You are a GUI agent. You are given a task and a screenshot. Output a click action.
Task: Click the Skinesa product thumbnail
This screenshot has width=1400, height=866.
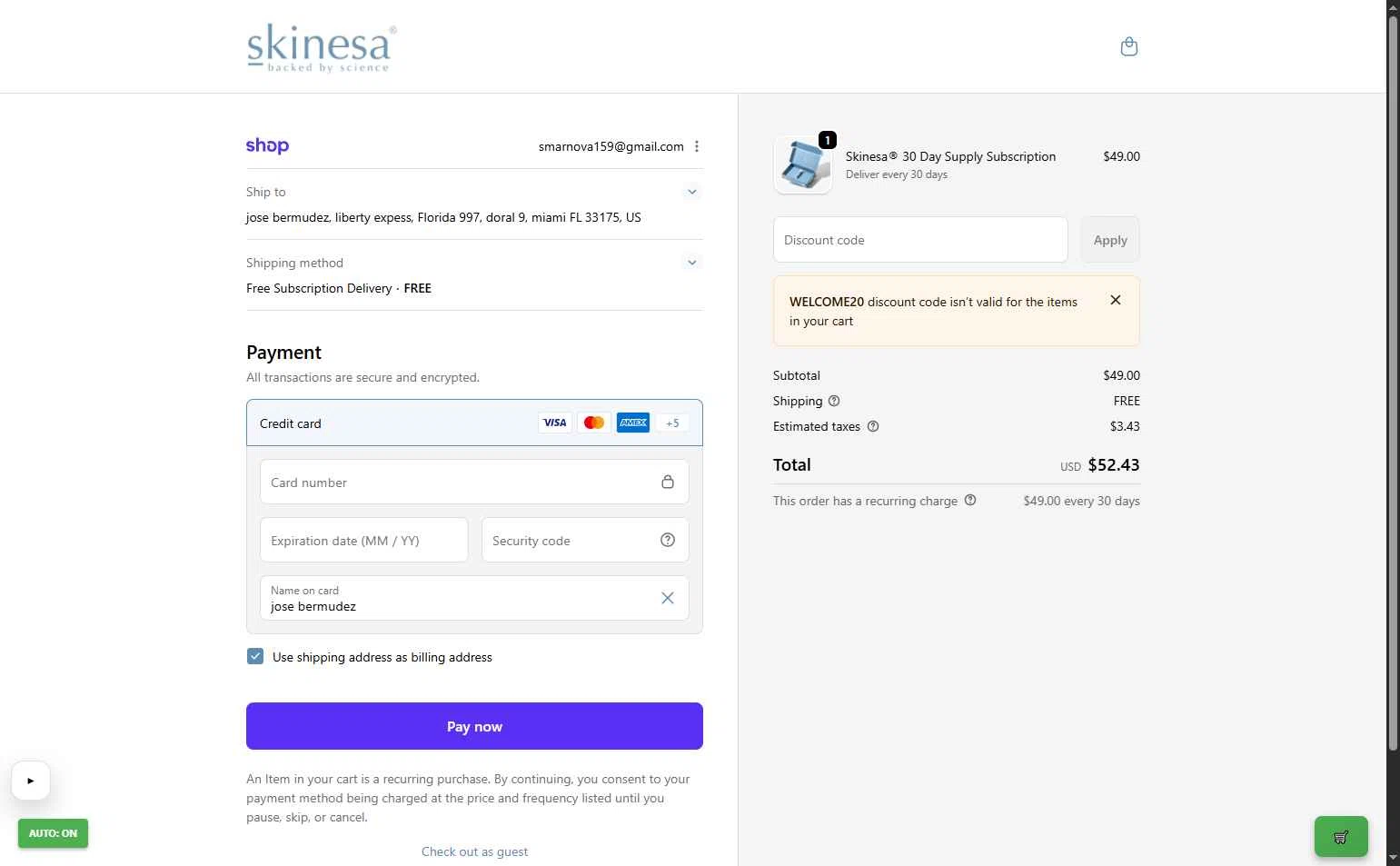pyautogui.click(x=802, y=164)
